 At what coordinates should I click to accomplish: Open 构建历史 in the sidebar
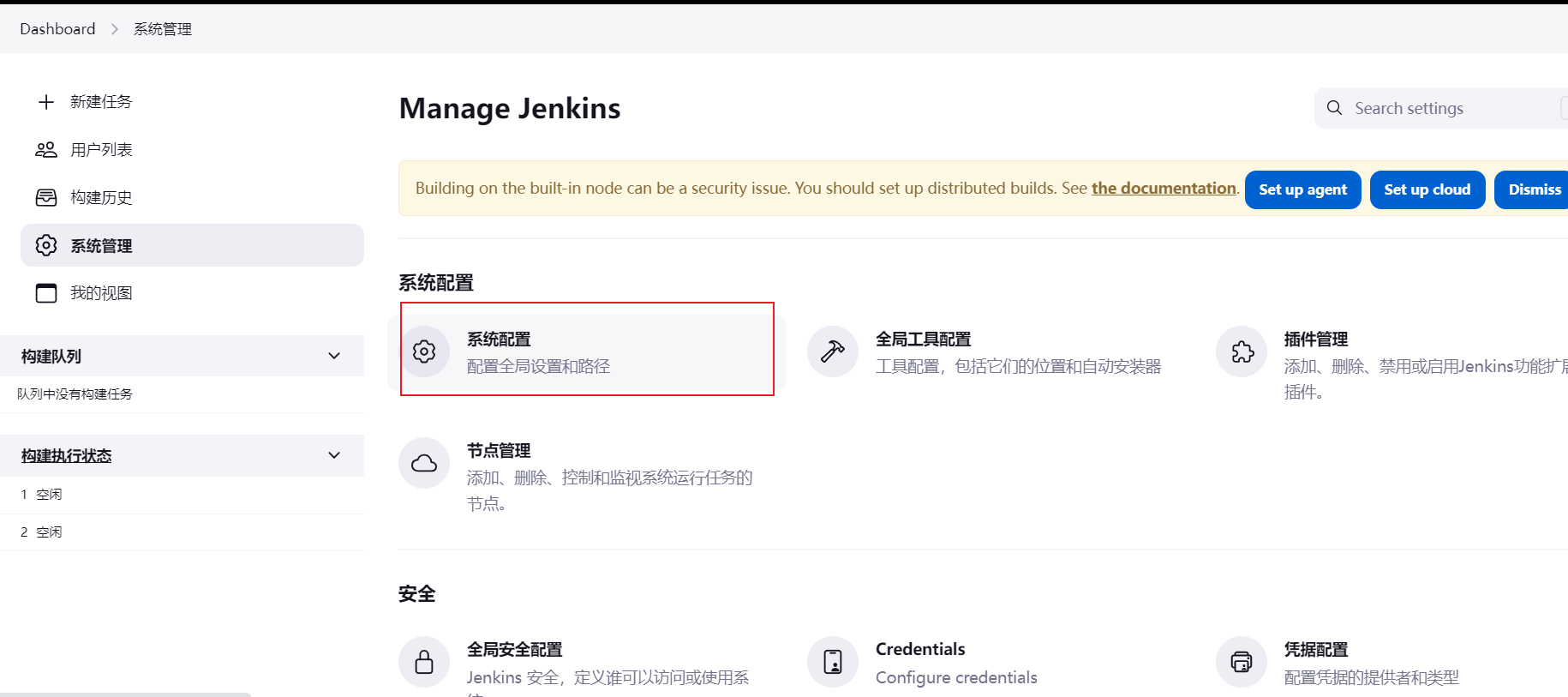point(192,198)
